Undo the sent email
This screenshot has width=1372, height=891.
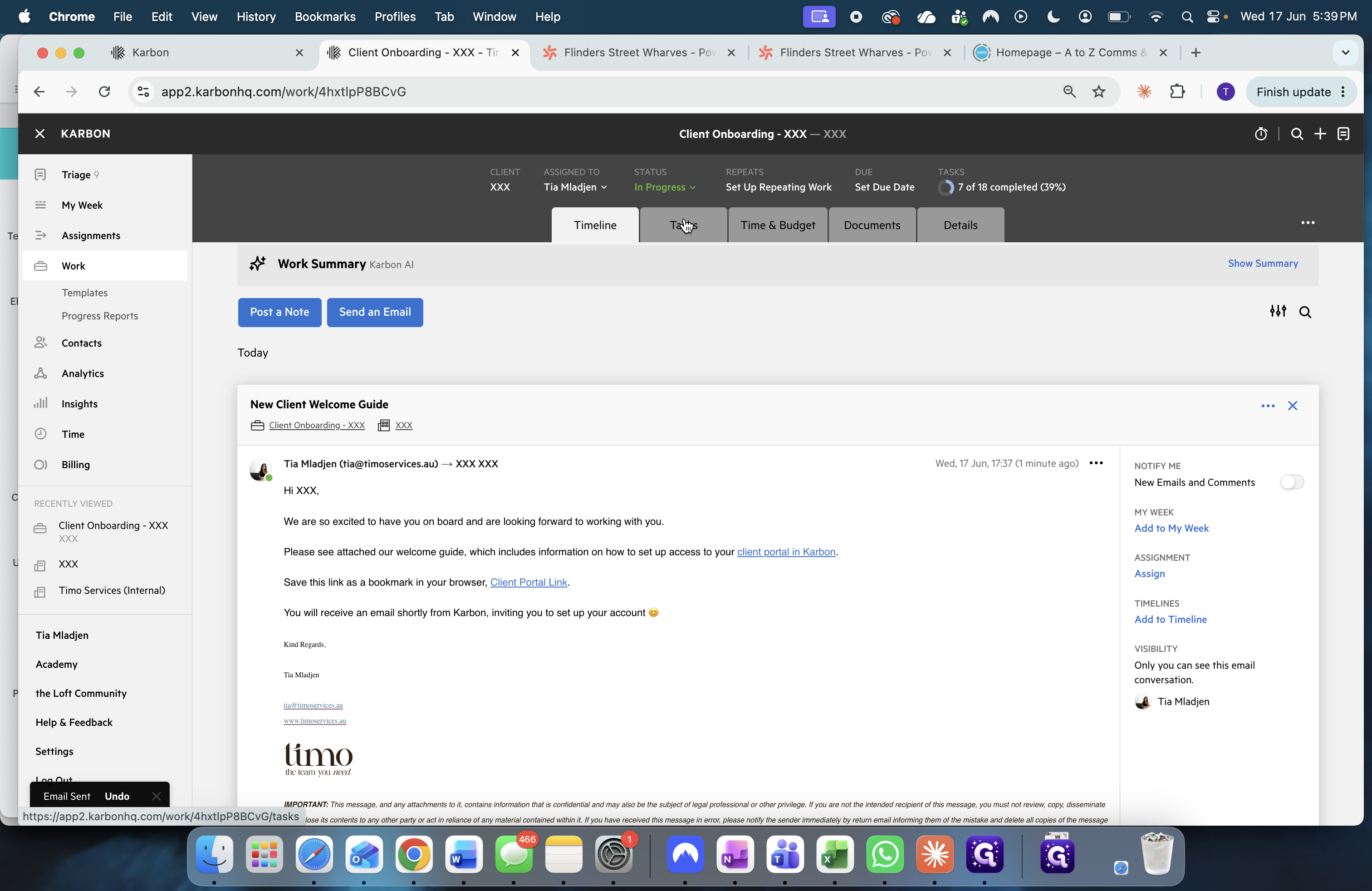(x=117, y=796)
